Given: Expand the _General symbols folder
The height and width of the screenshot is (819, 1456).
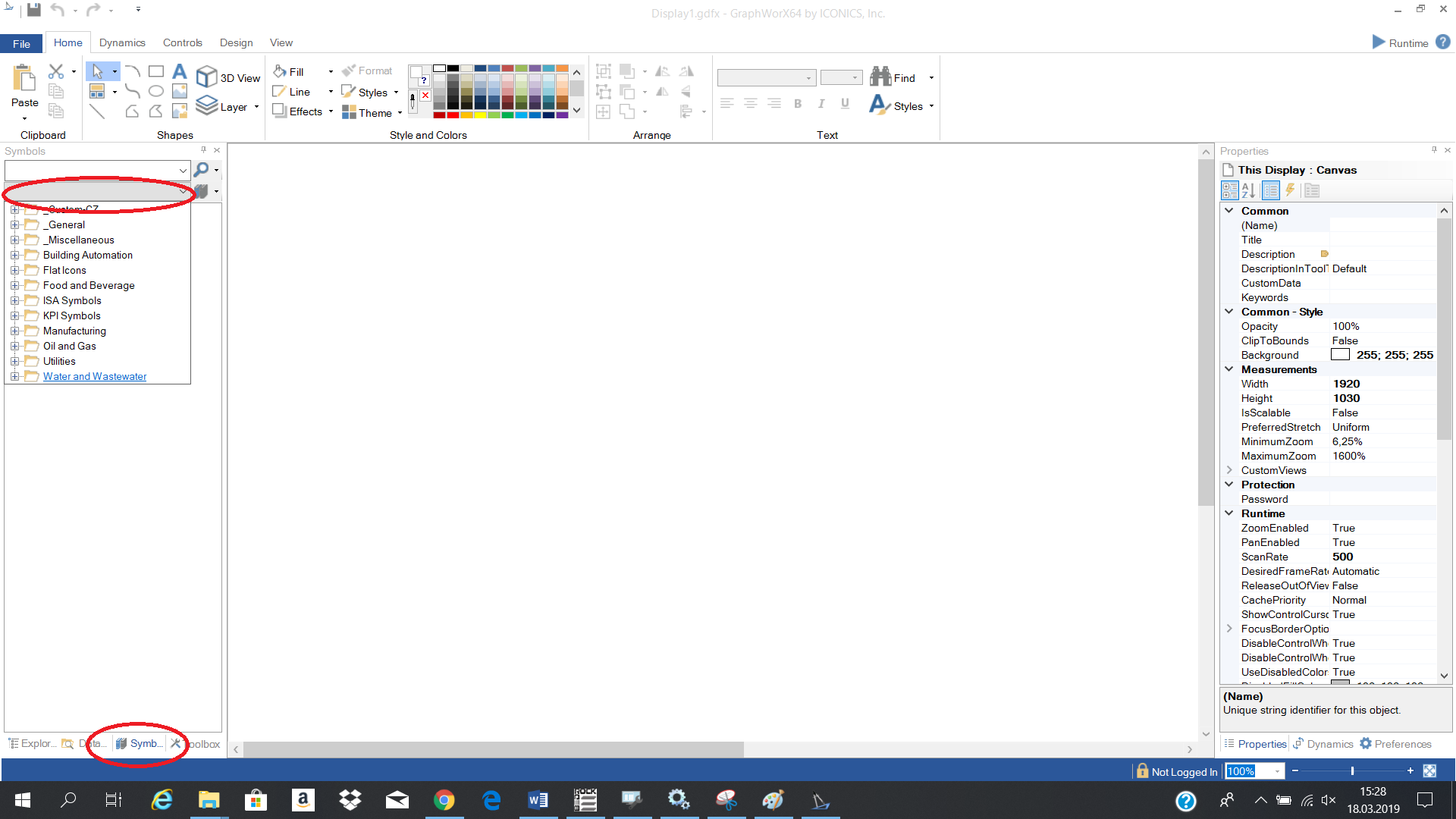Looking at the screenshot, I should coord(14,224).
